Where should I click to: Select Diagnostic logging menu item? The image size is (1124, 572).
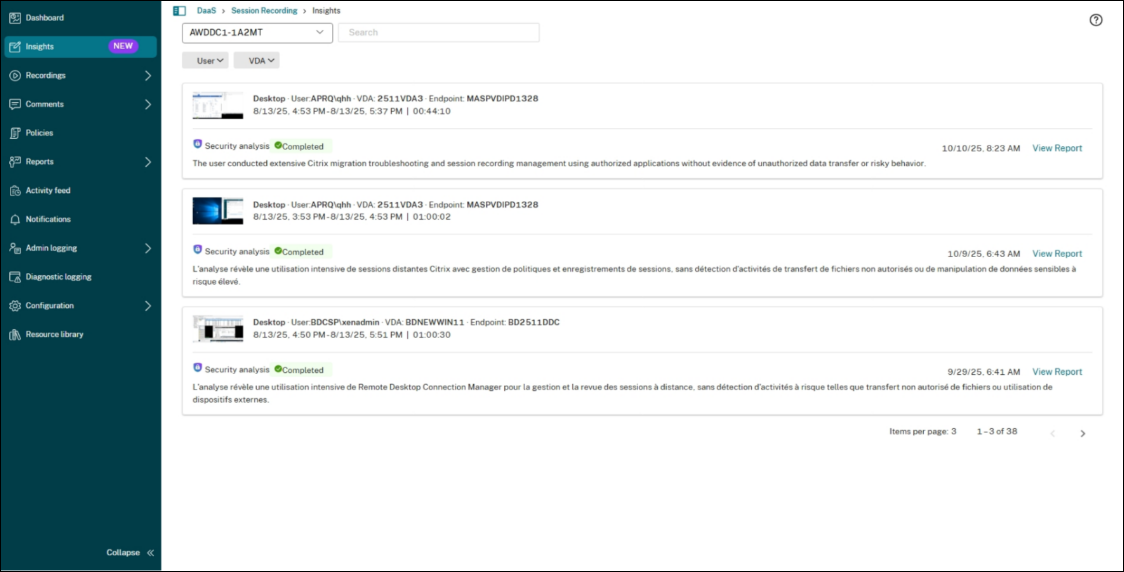[x=58, y=277]
